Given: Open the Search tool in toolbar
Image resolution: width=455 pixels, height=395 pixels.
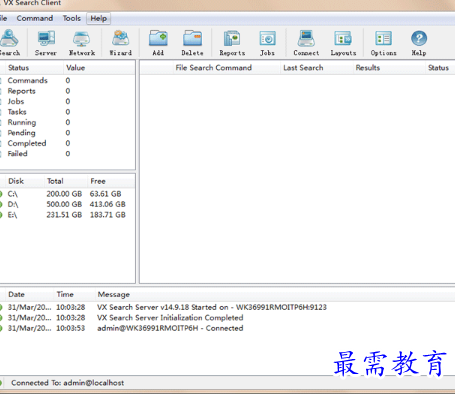Looking at the screenshot, I should pyautogui.click(x=9, y=43).
